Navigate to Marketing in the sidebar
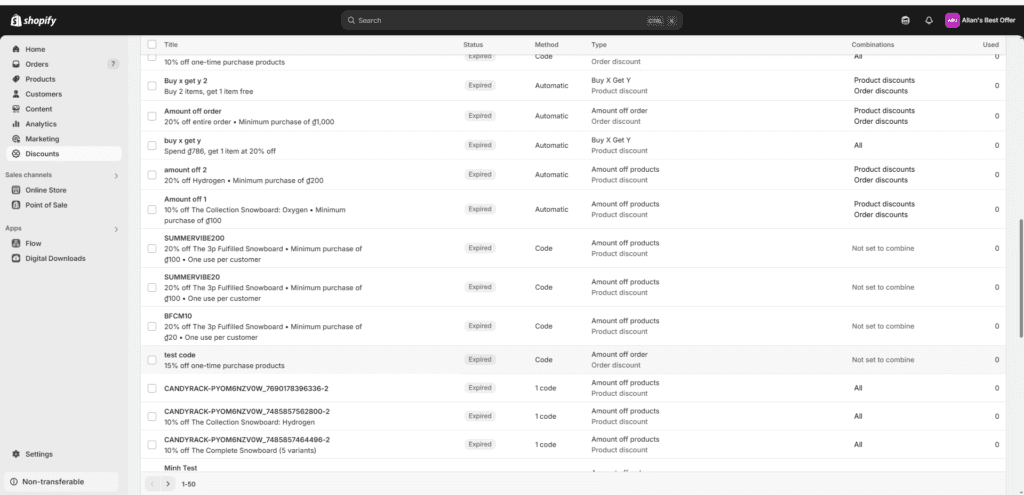 42,139
